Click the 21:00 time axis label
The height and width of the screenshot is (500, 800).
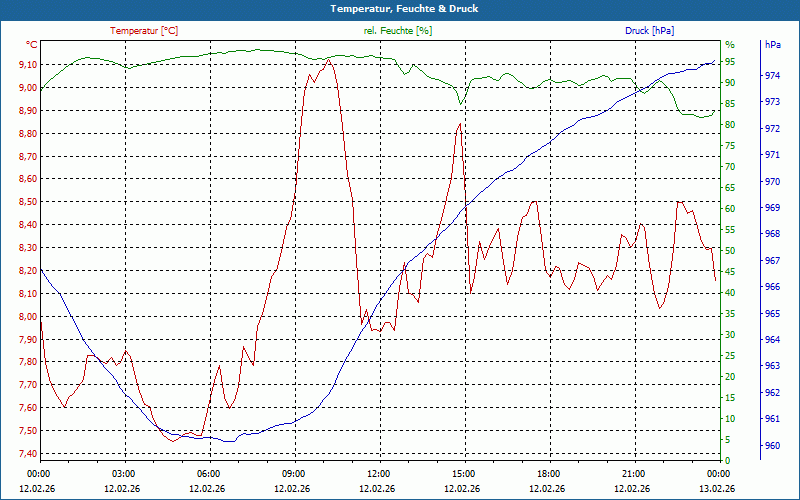point(633,473)
